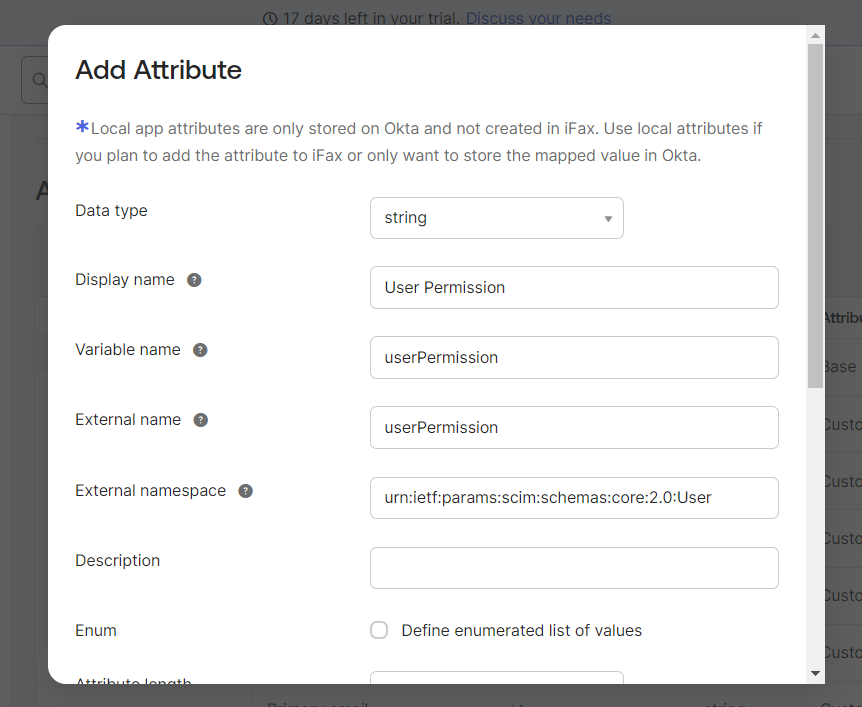The width and height of the screenshot is (862, 707).
Task: Open the Display name help tooltip icon
Action: pyautogui.click(x=194, y=280)
